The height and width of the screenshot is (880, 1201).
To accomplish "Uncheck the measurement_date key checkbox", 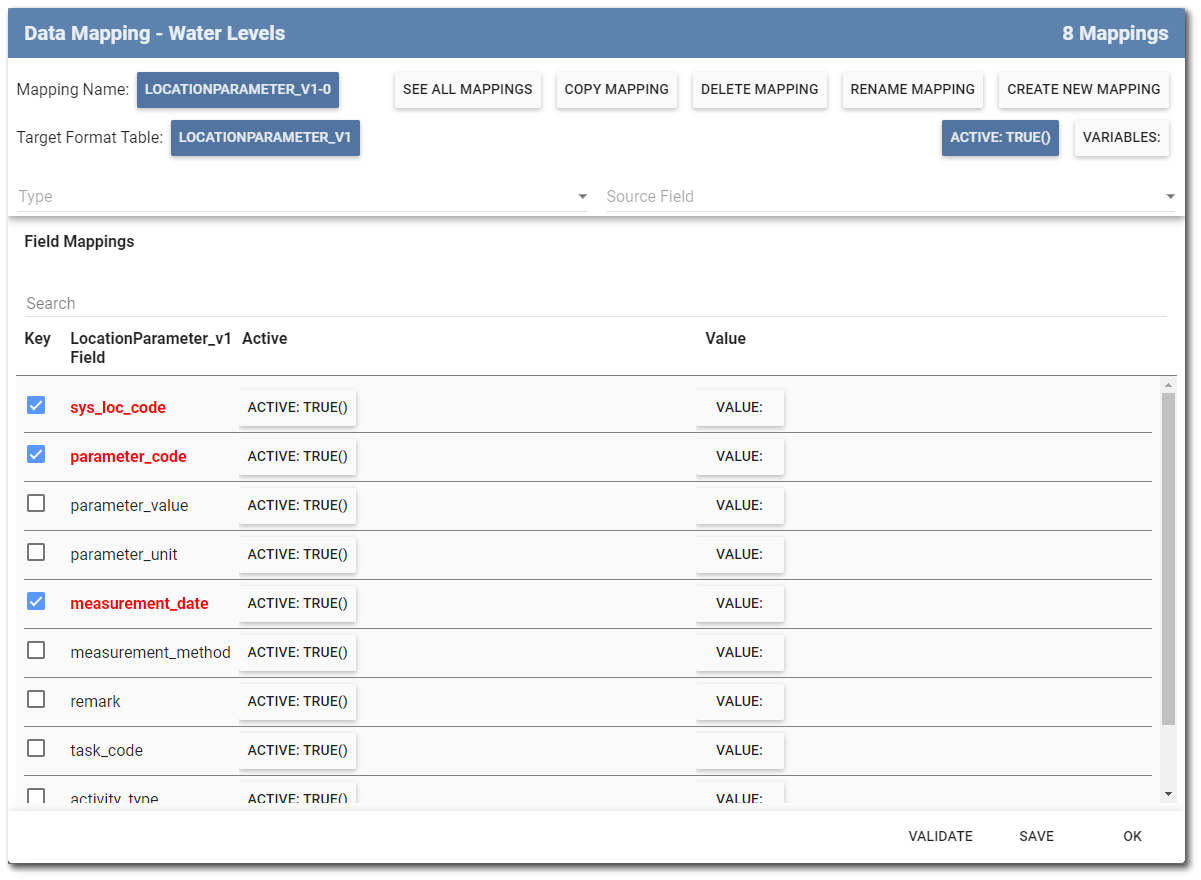I will point(36,601).
